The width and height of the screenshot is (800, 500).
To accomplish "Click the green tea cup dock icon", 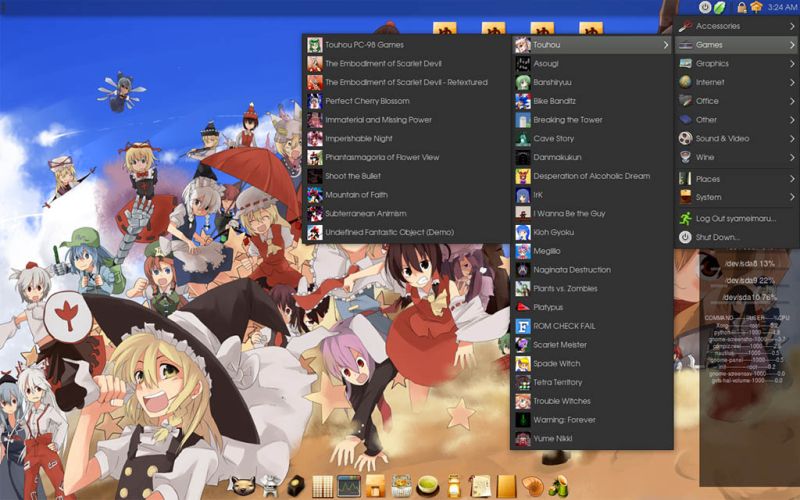I will (x=428, y=486).
